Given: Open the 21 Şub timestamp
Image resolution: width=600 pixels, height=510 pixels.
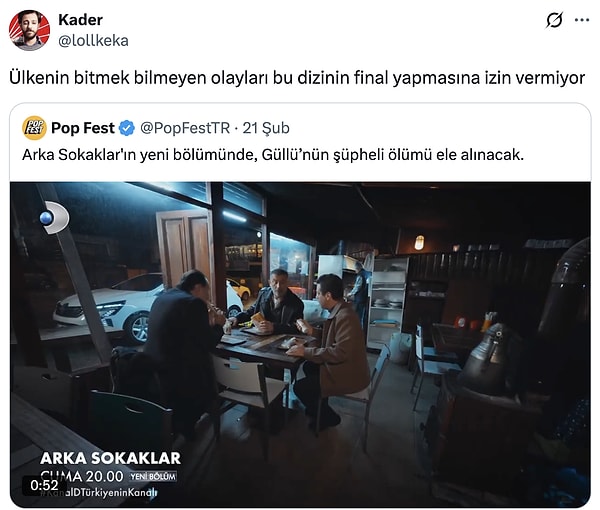Looking at the screenshot, I should tap(266, 128).
